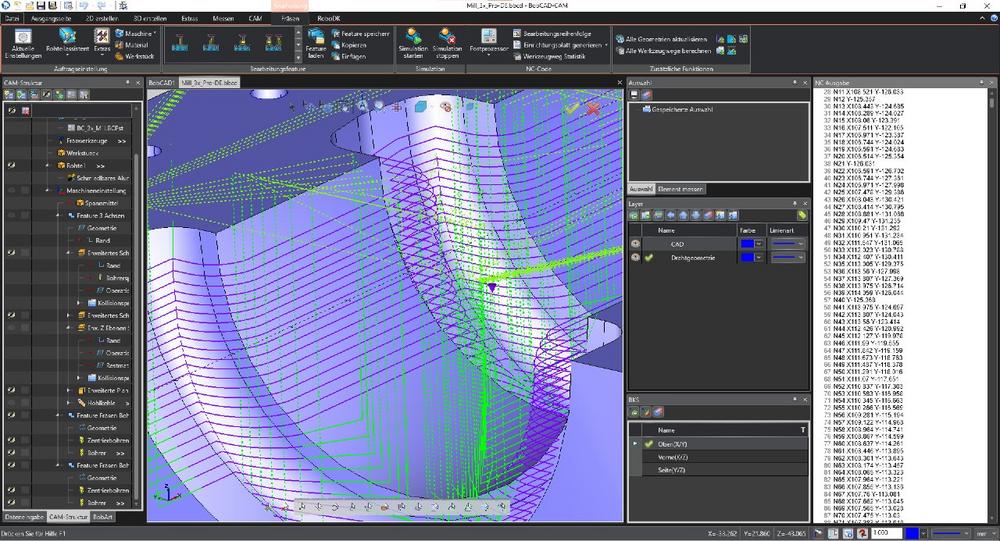Viewport: 1000px width, 541px height.
Task: Click Werkzeugweg Statistik
Action: pyautogui.click(x=553, y=57)
